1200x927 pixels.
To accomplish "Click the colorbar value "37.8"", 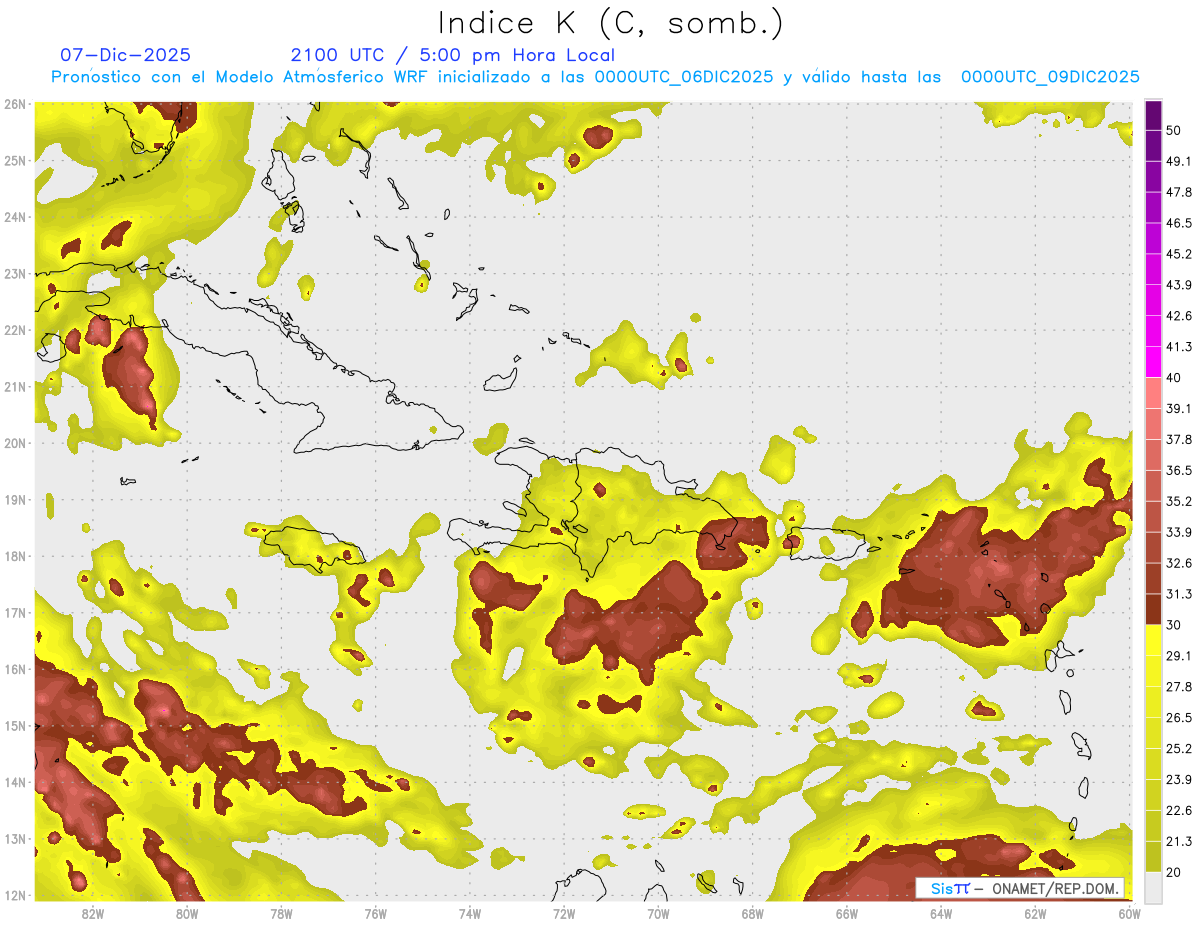I will tap(1179, 439).
